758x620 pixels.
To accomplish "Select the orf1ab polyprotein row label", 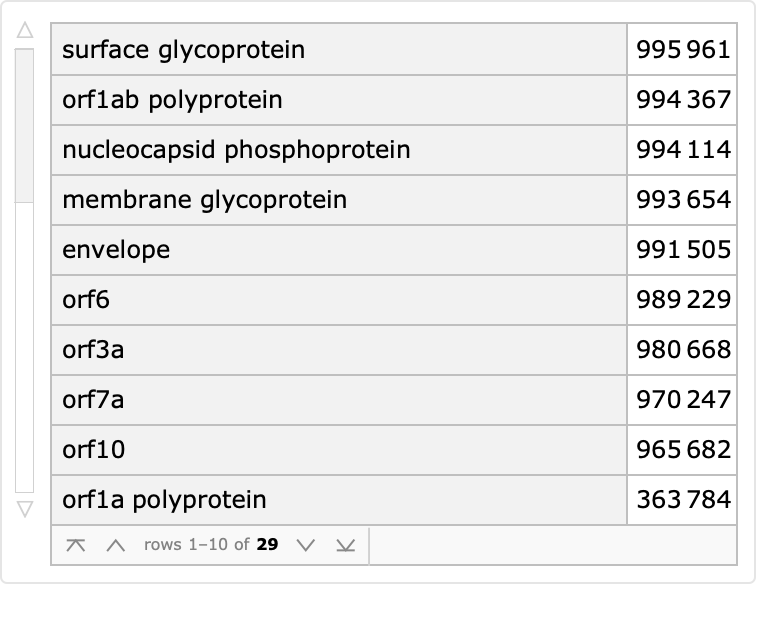I will [172, 99].
